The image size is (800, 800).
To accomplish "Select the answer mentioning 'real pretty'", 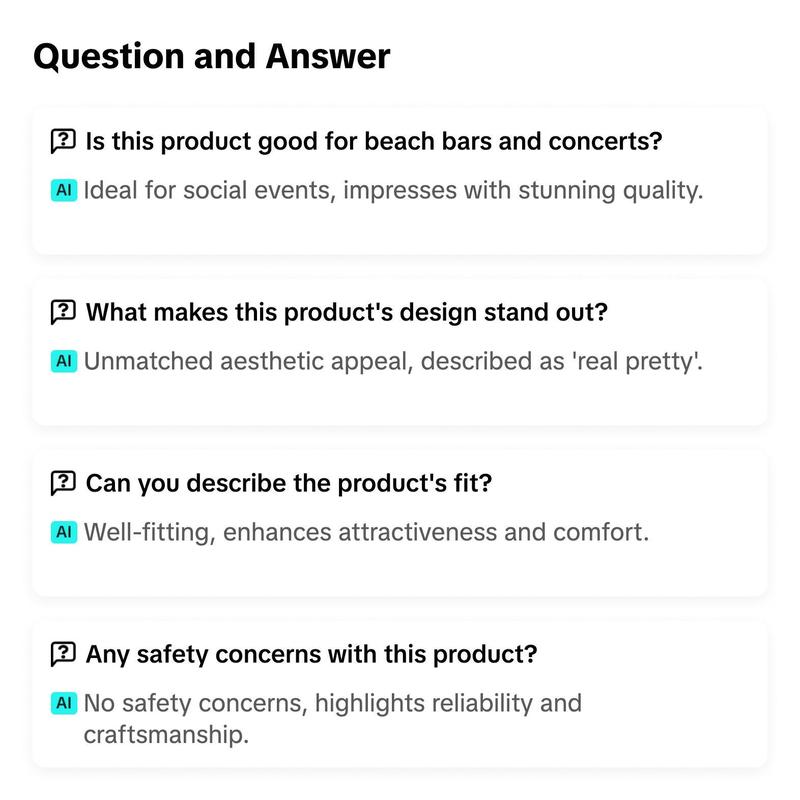I will click(393, 361).
